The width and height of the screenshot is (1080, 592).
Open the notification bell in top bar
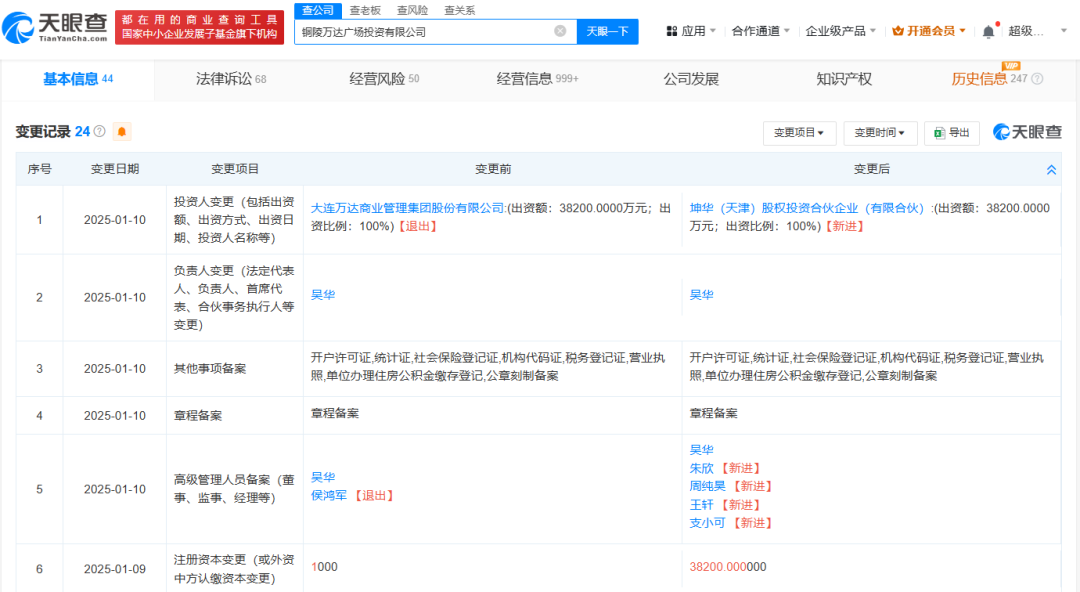pyautogui.click(x=988, y=31)
